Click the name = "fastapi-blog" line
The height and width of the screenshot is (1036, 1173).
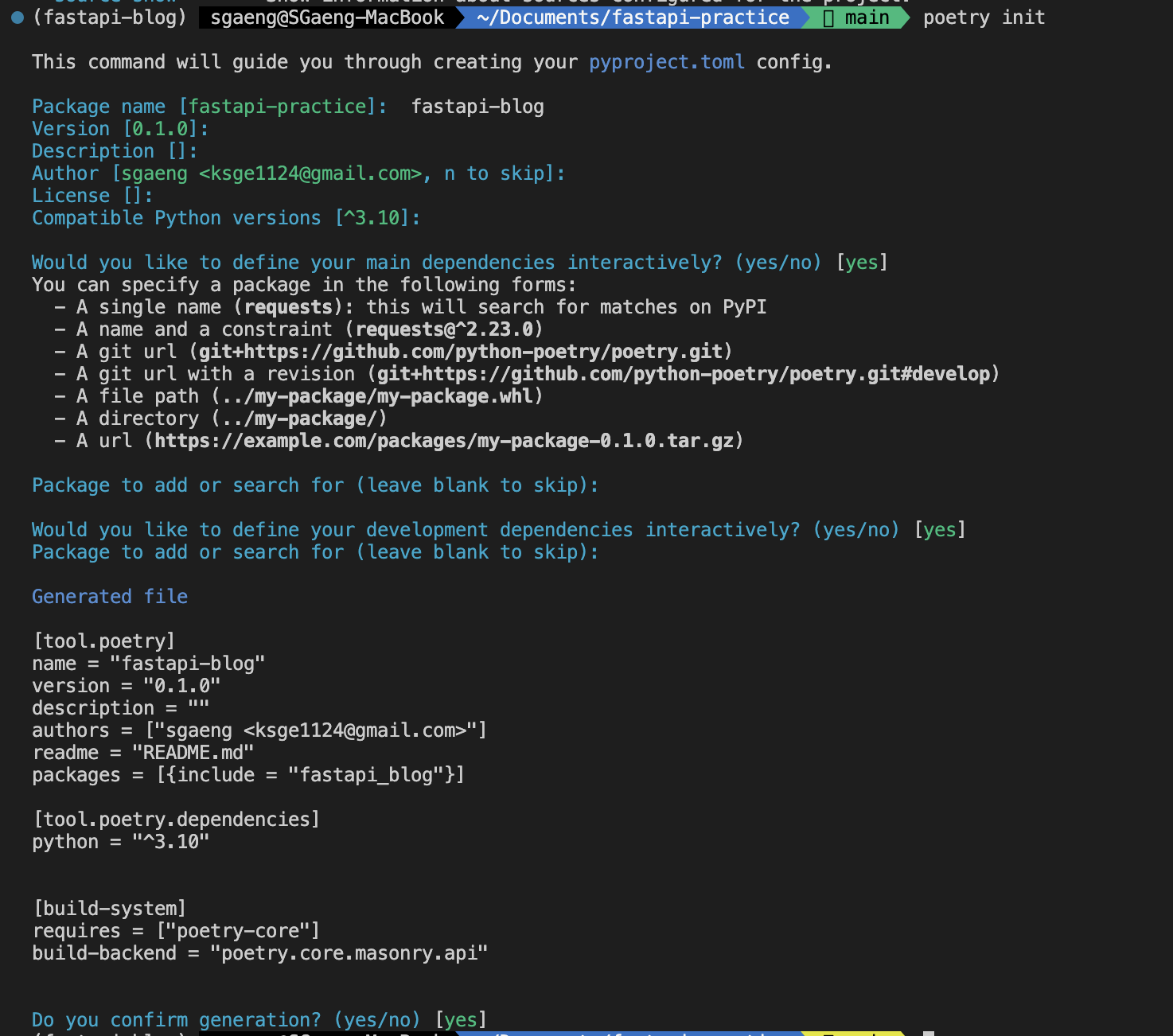pyautogui.click(x=148, y=664)
